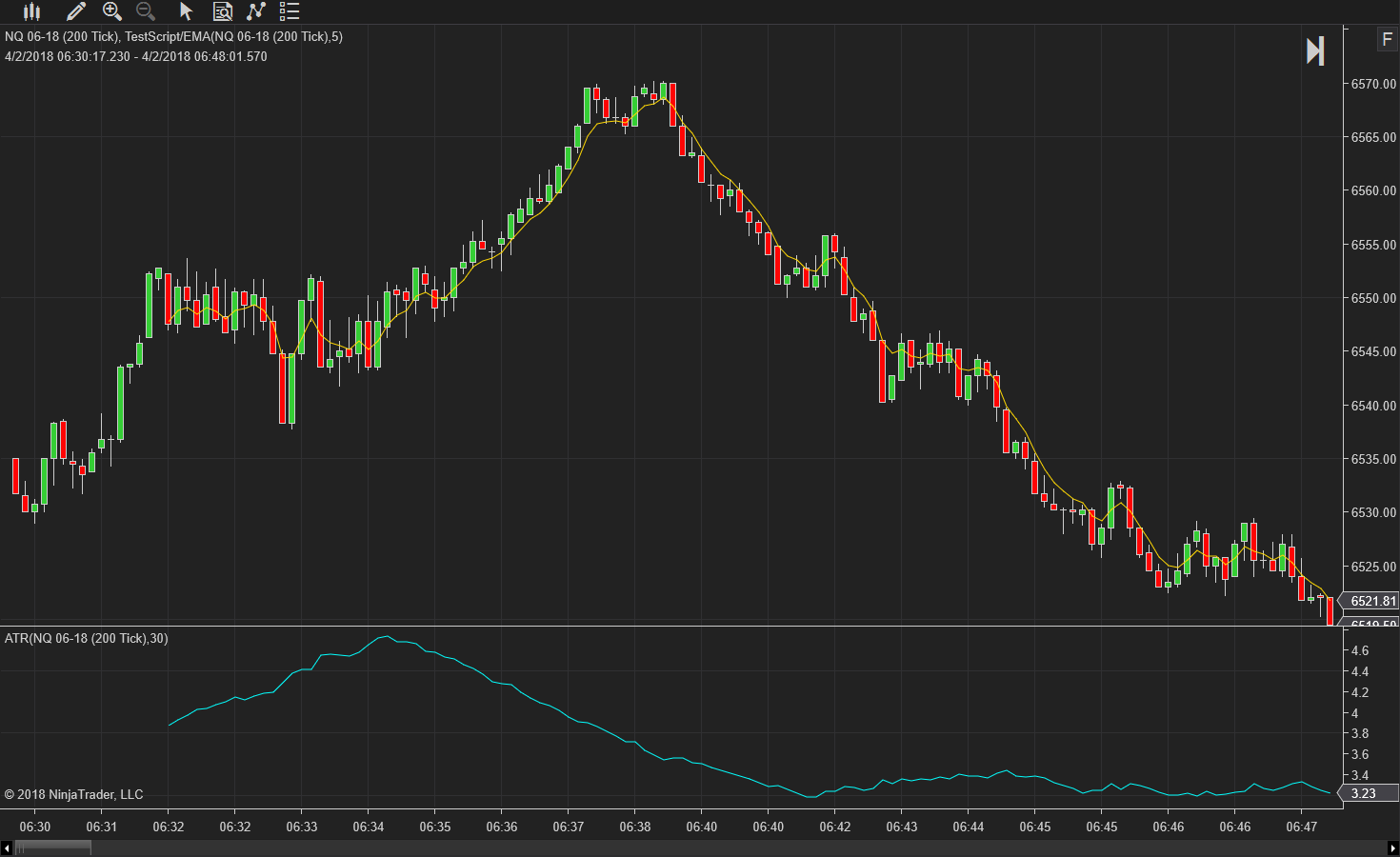Click the F button on the price axis
Image resolution: width=1400 pixels, height=857 pixels.
1387,39
